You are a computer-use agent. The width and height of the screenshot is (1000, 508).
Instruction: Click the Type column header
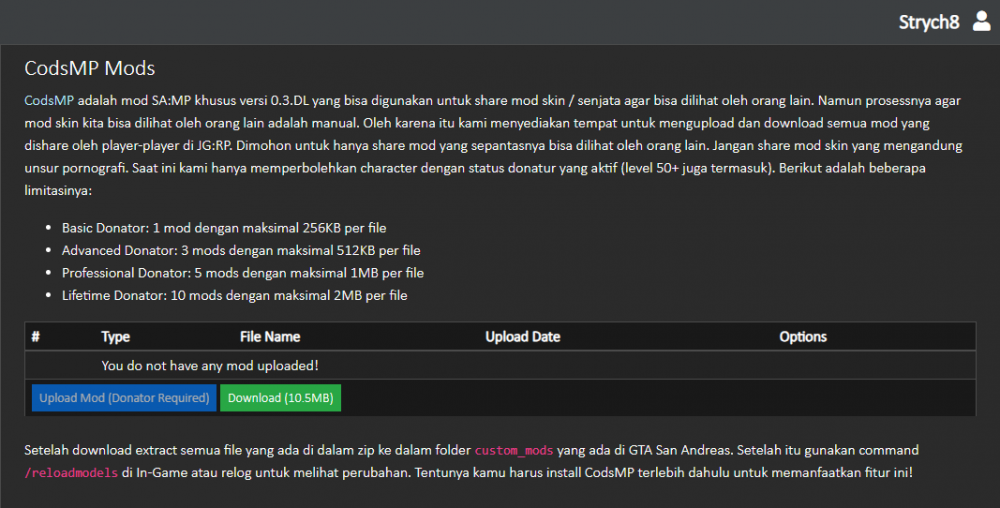pyautogui.click(x=115, y=337)
